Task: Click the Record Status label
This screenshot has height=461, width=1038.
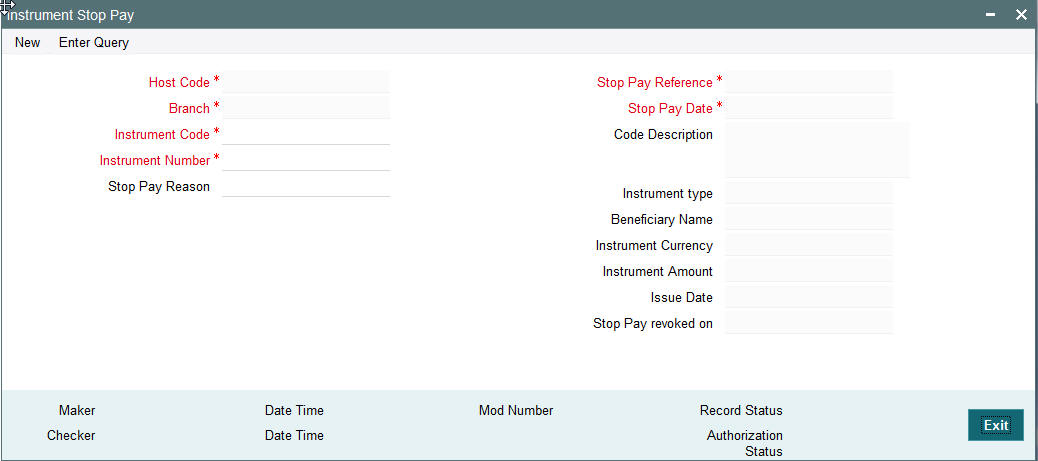Action: (741, 411)
